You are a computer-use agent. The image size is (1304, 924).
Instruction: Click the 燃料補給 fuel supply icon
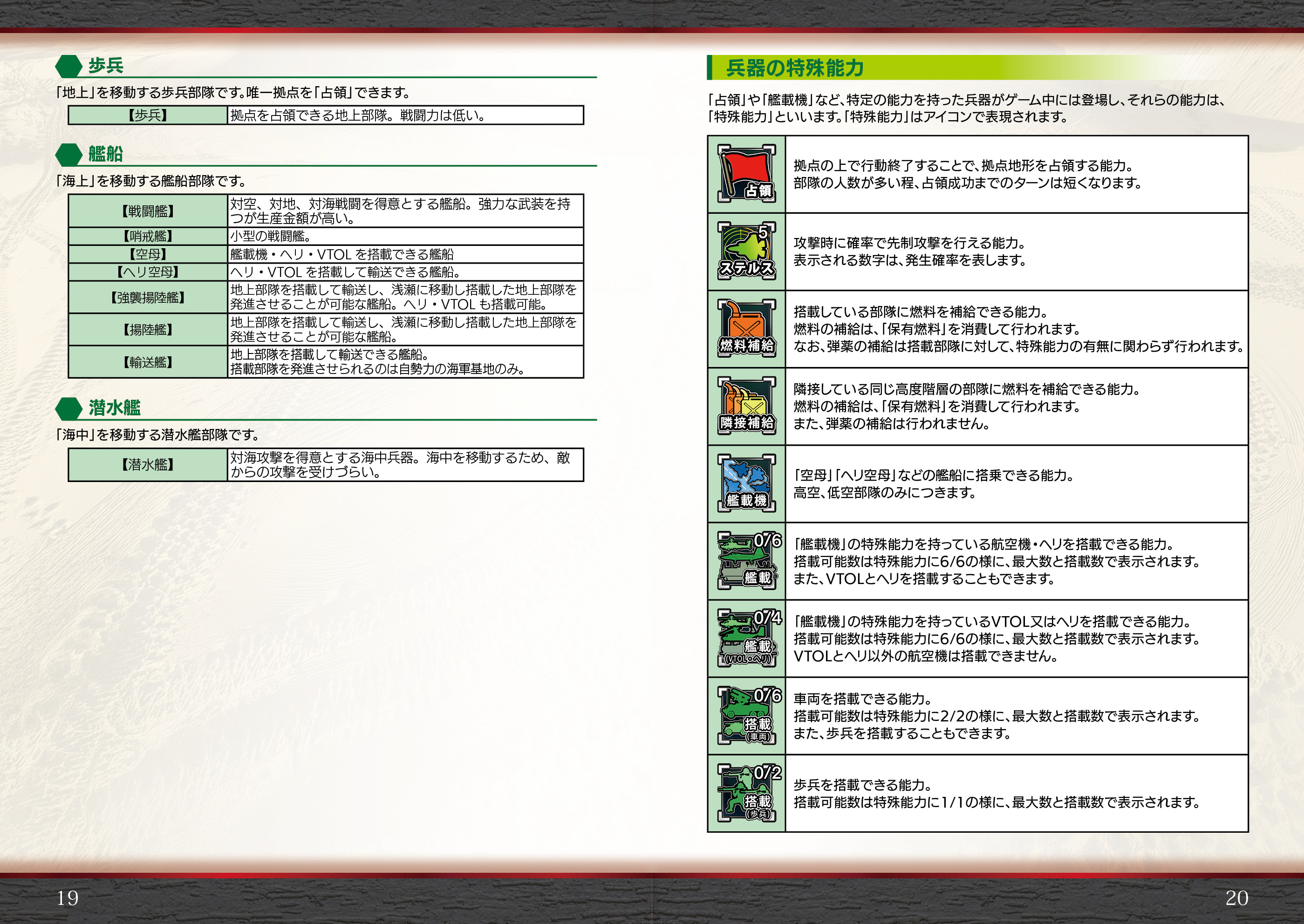pyautogui.click(x=746, y=328)
